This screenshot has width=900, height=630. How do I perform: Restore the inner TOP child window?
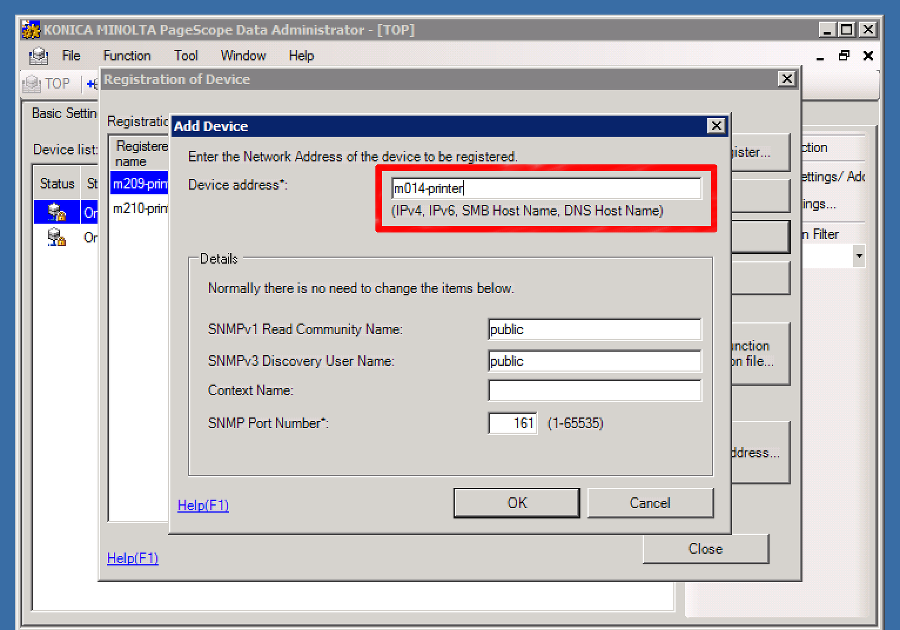point(844,56)
